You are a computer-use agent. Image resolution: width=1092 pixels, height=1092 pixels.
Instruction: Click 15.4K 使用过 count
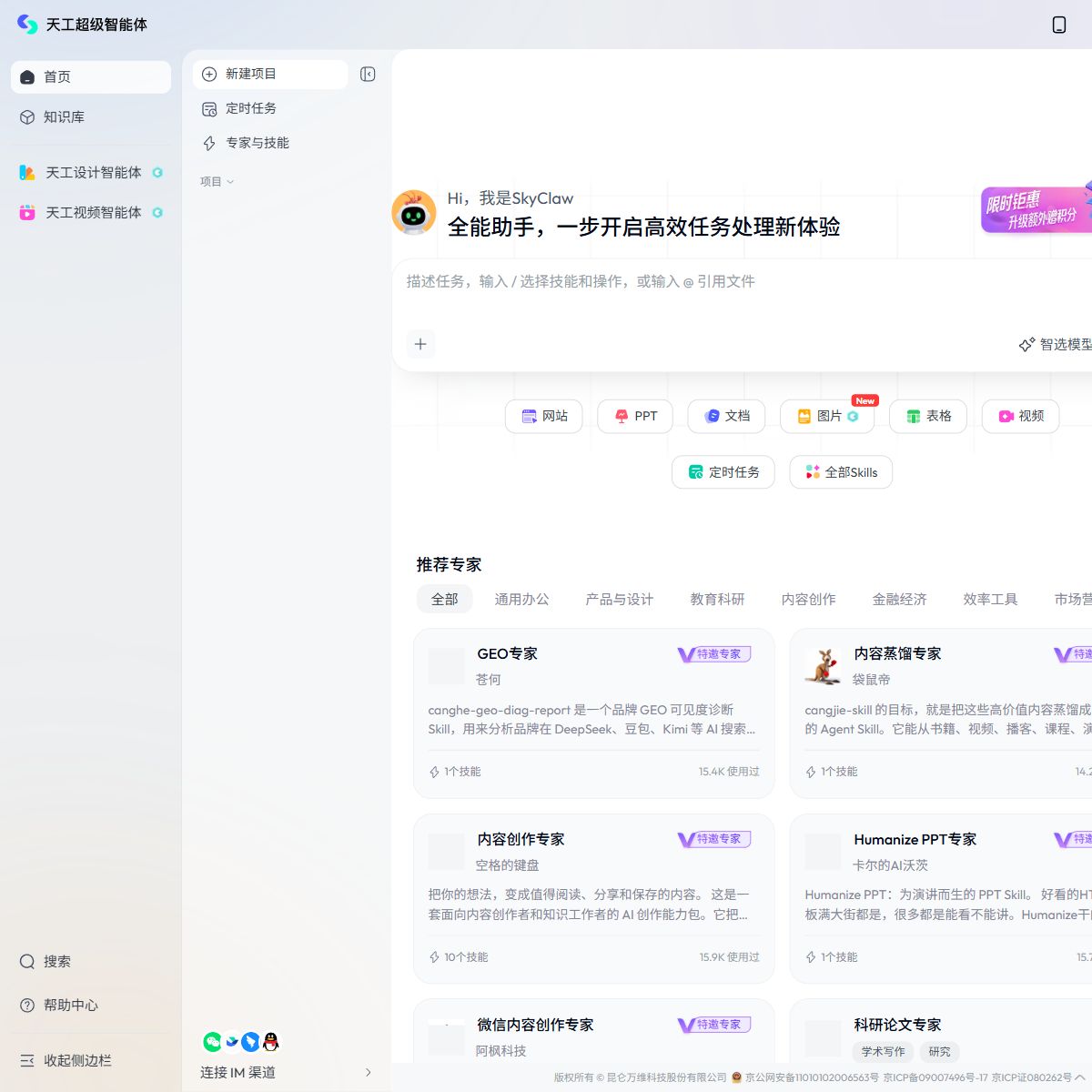coord(729,772)
